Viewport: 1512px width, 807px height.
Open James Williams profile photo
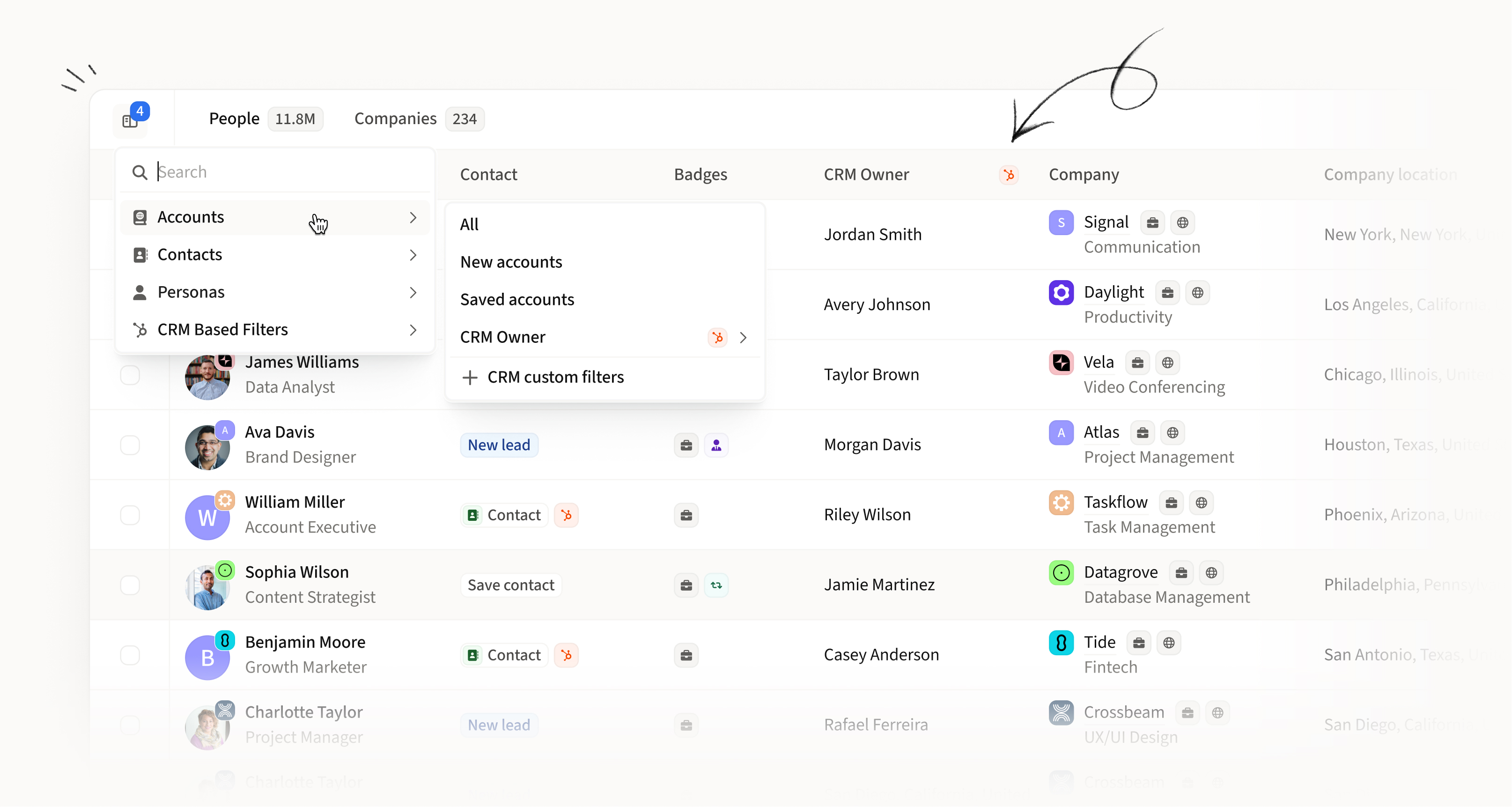coord(207,378)
